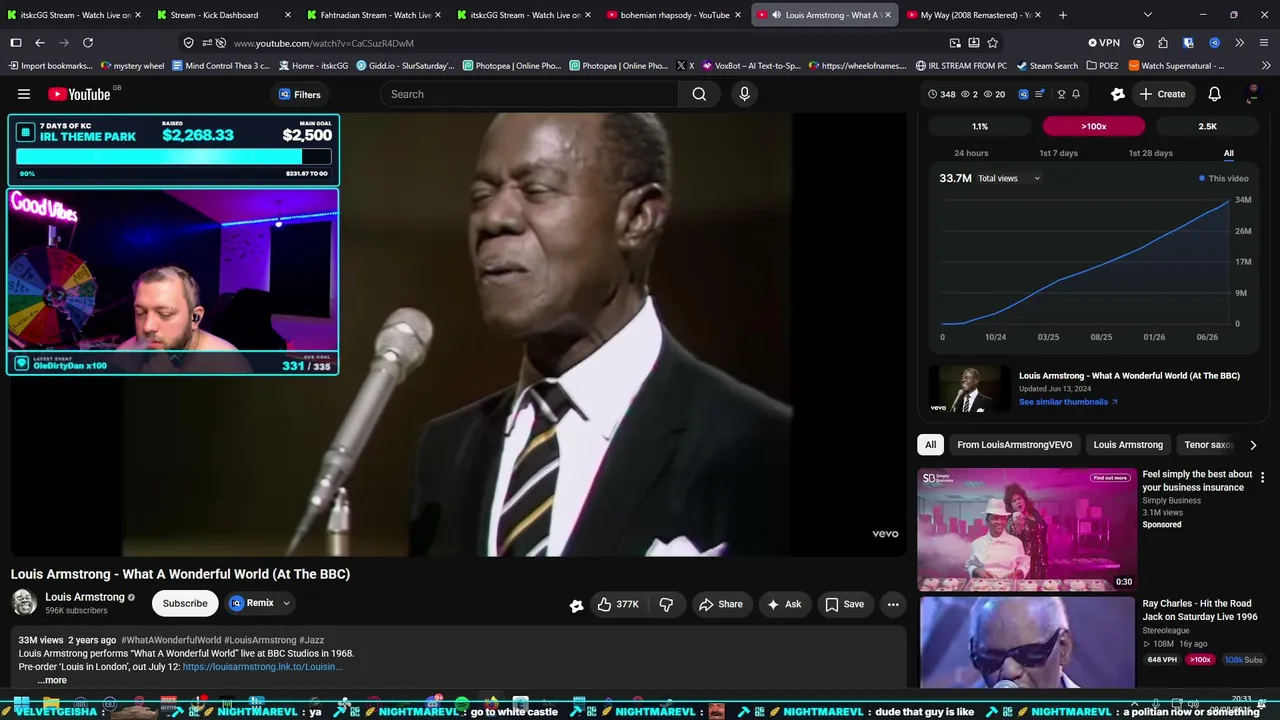Click the Share button
Screen dimensions: 1280x720
[x=721, y=604]
